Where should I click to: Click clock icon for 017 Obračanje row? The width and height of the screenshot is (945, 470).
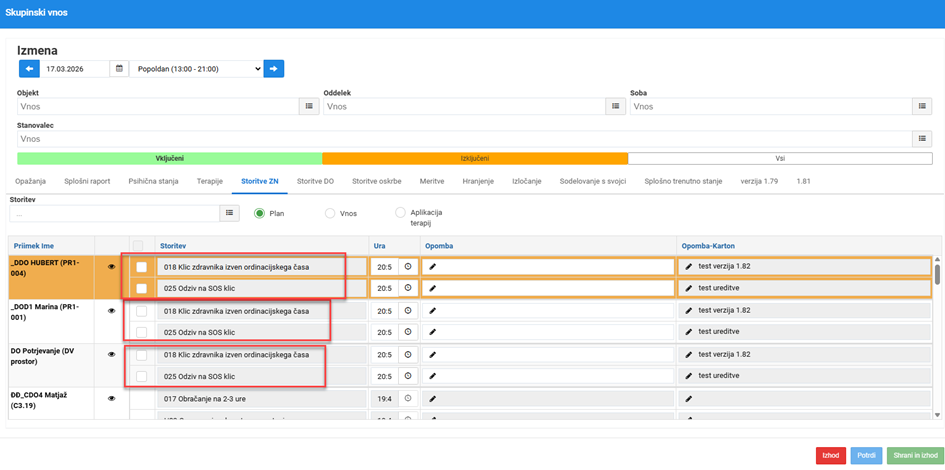tap(408, 398)
